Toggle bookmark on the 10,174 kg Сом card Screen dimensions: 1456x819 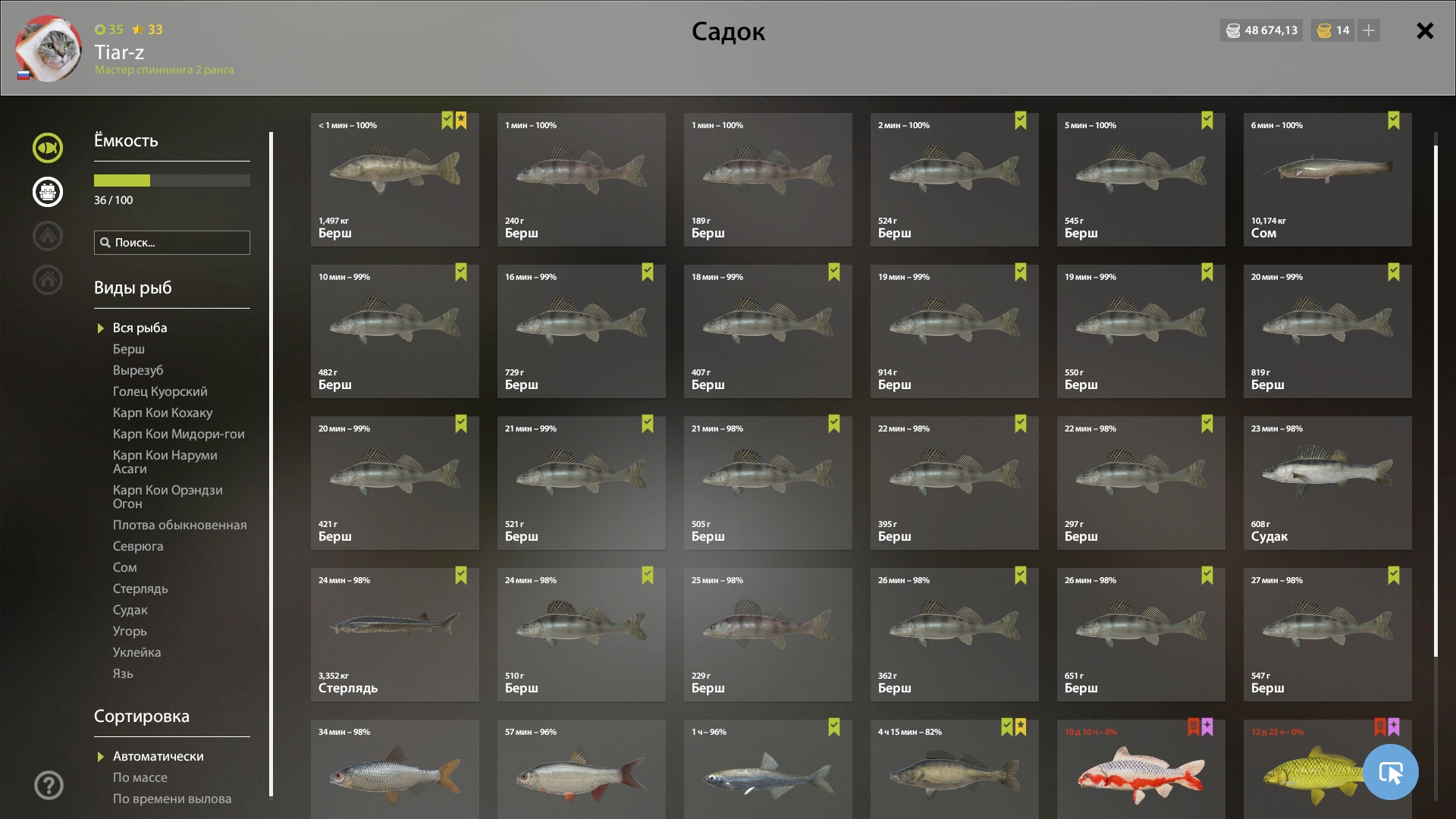click(x=1394, y=121)
